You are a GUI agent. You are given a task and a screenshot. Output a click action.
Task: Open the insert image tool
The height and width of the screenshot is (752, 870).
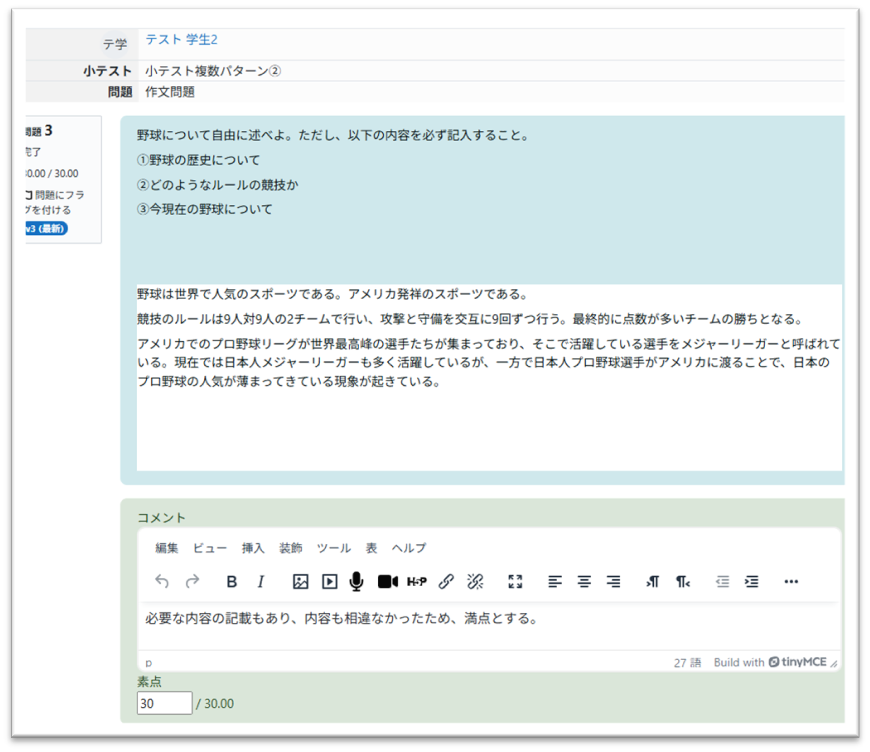pyautogui.click(x=299, y=582)
